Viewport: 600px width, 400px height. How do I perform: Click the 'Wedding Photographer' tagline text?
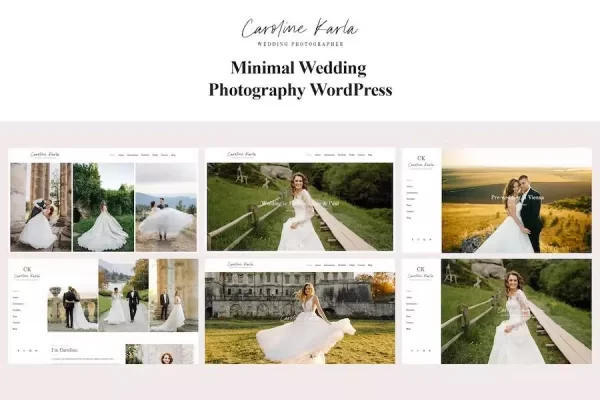coord(300,44)
